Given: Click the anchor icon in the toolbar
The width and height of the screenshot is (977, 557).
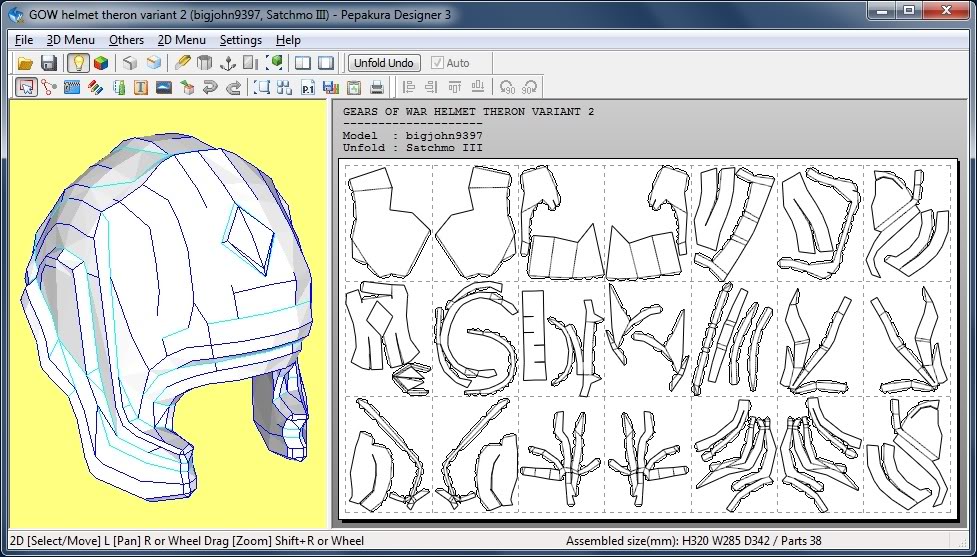Looking at the screenshot, I should coord(228,63).
